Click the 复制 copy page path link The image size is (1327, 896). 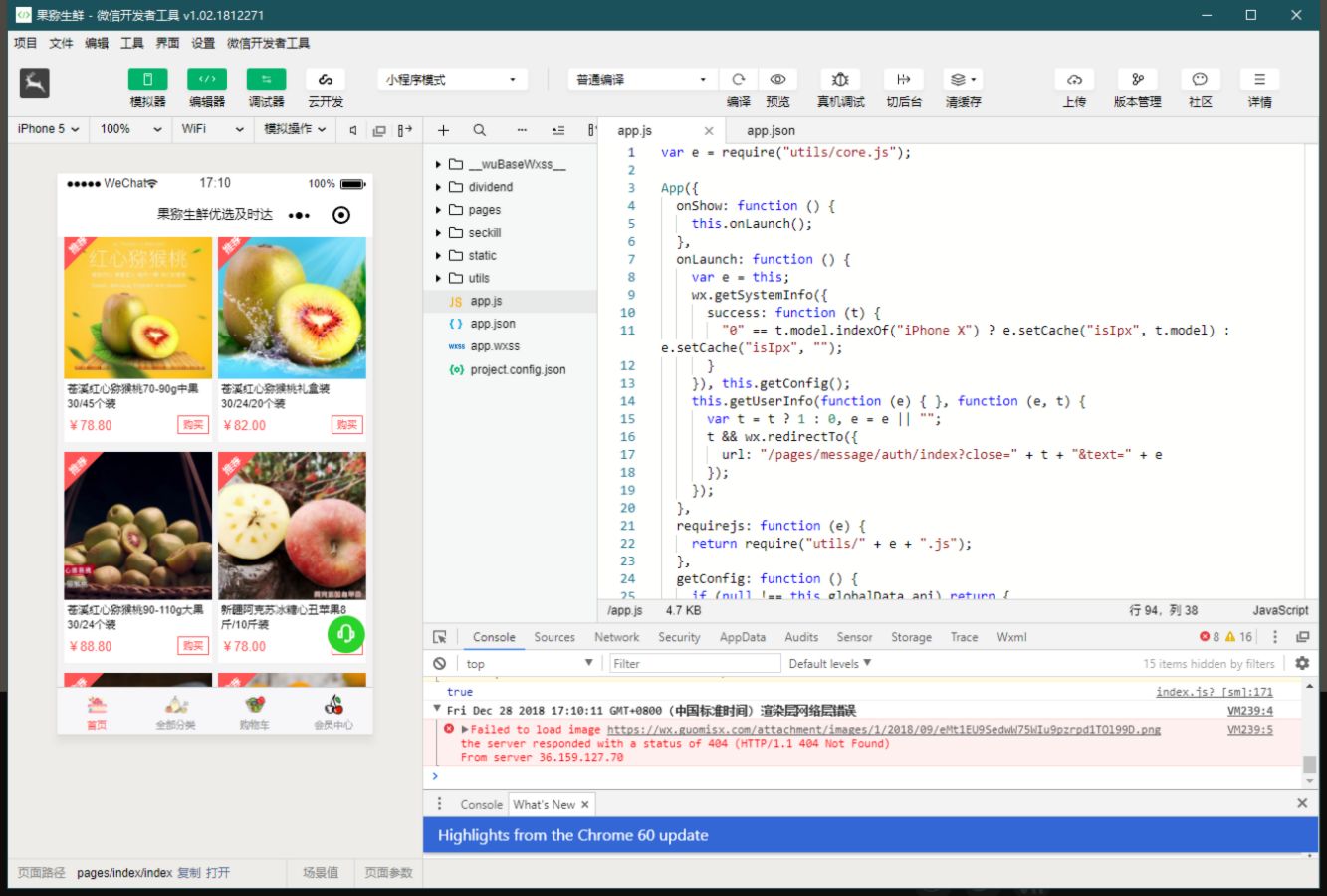189,872
